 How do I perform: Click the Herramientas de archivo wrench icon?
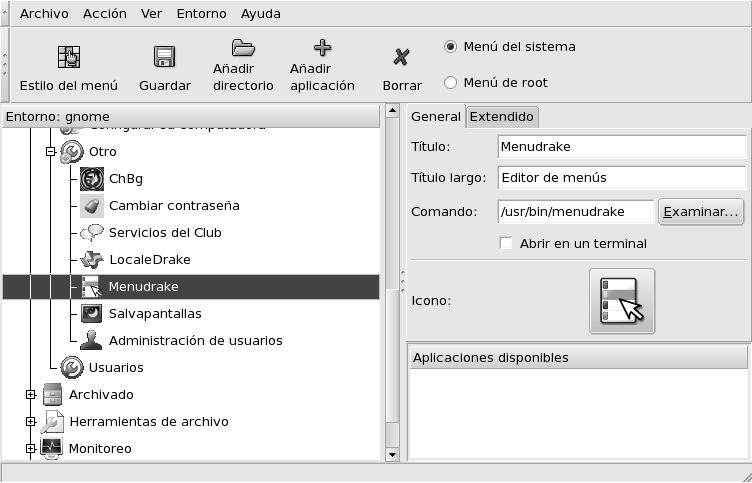[52, 422]
